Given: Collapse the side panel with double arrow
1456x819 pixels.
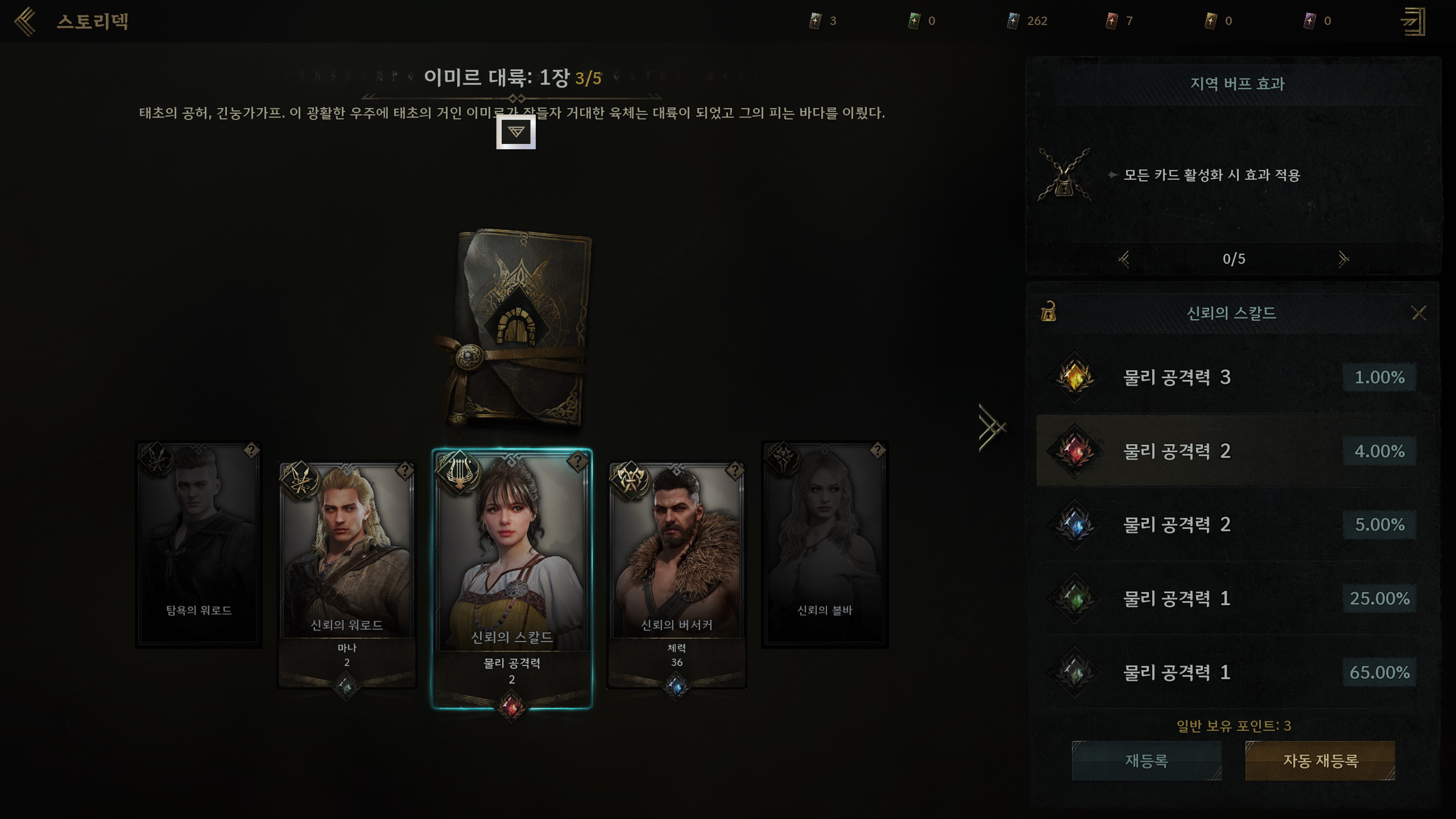Looking at the screenshot, I should [992, 427].
